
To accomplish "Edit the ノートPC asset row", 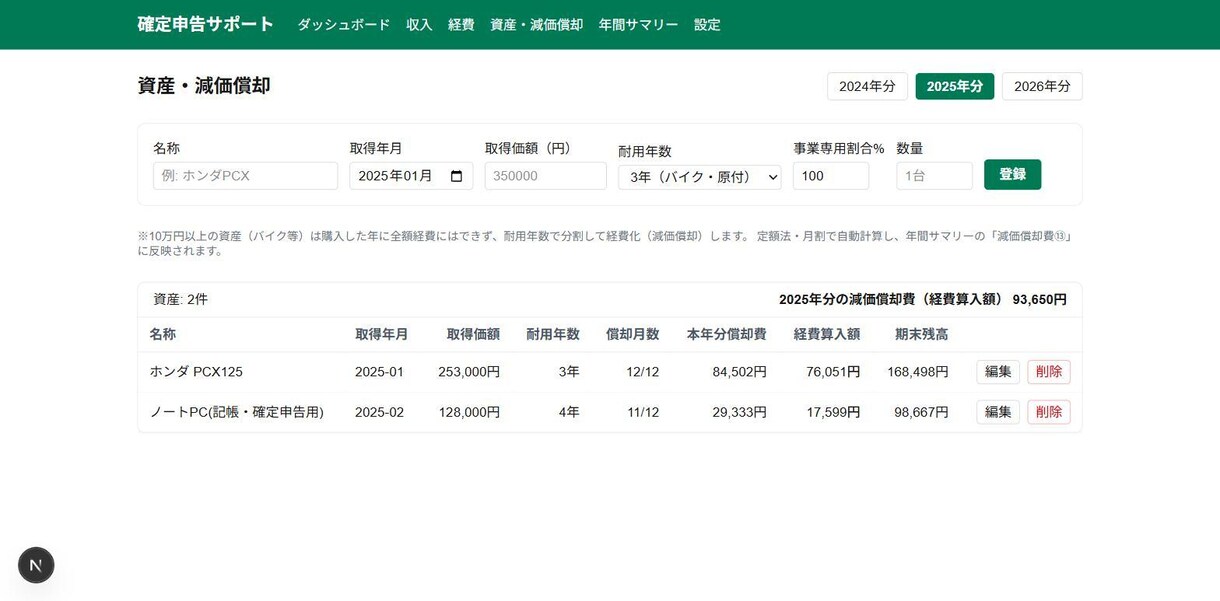I will [998, 412].
